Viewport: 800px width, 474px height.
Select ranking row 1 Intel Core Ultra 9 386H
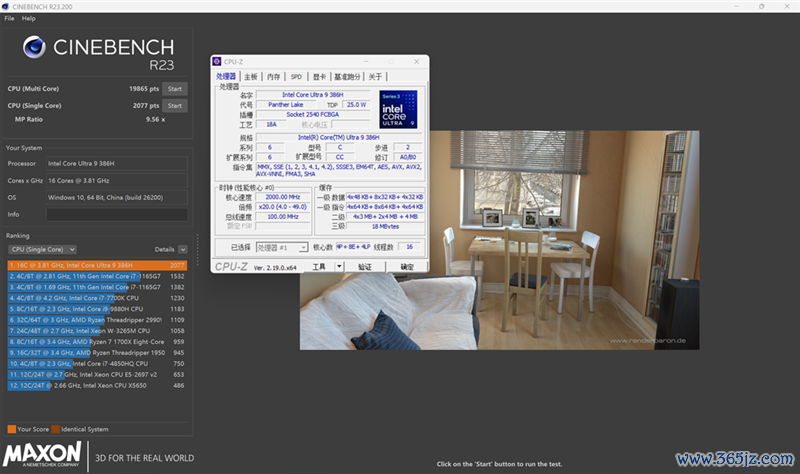coord(97,265)
